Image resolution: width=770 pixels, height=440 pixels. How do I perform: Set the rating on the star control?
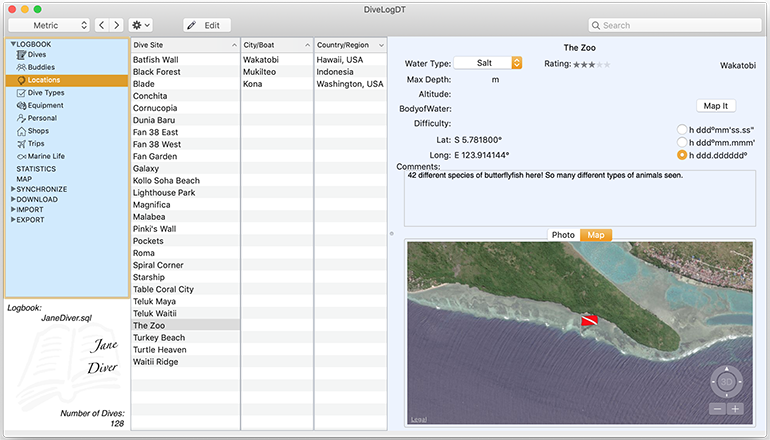pyautogui.click(x=591, y=64)
